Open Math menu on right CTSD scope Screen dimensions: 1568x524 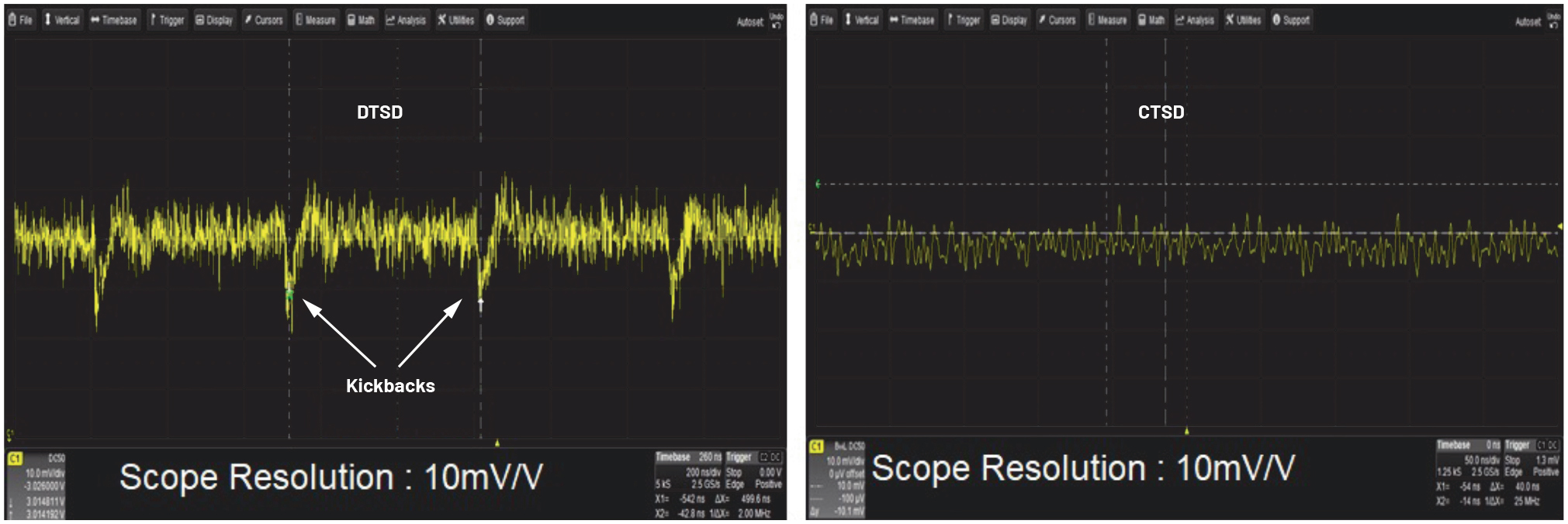(1151, 20)
